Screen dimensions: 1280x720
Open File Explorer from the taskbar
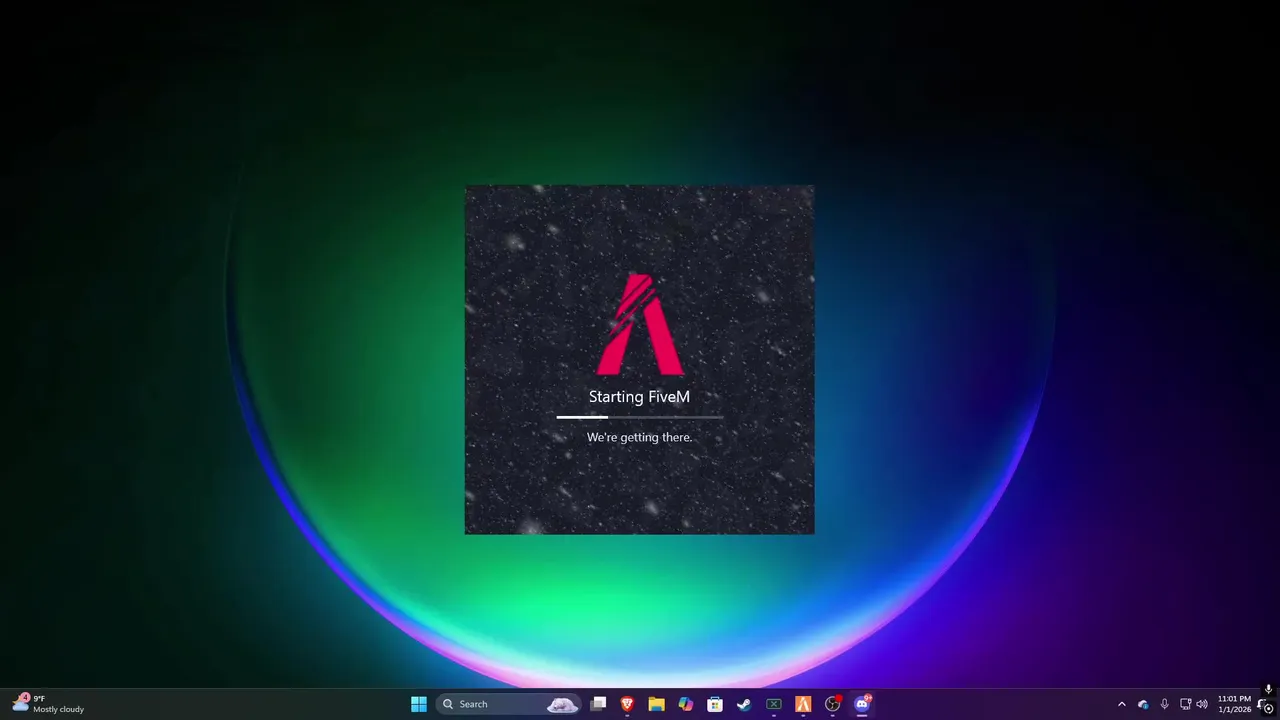click(656, 704)
